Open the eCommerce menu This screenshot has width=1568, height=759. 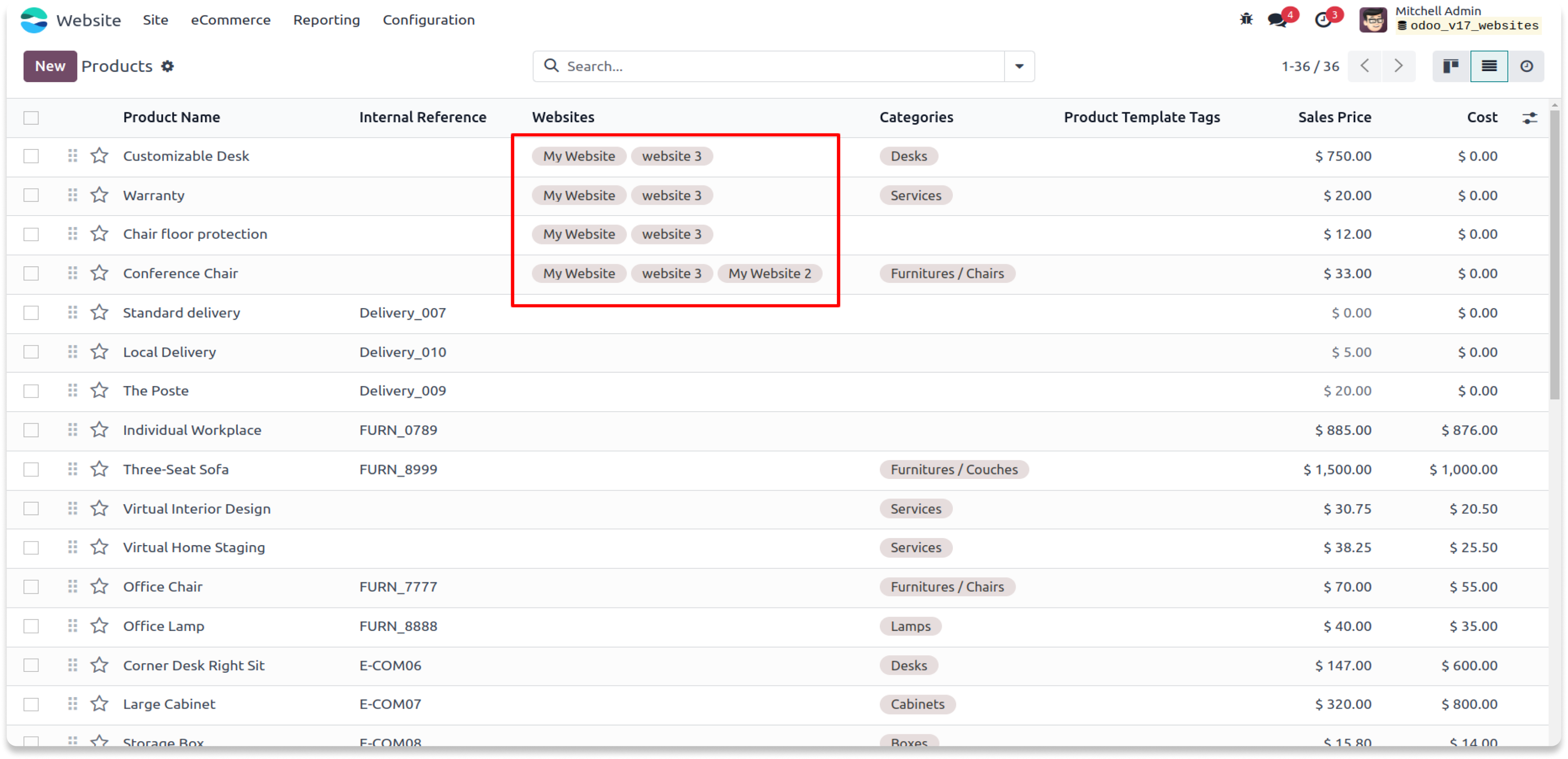230,20
